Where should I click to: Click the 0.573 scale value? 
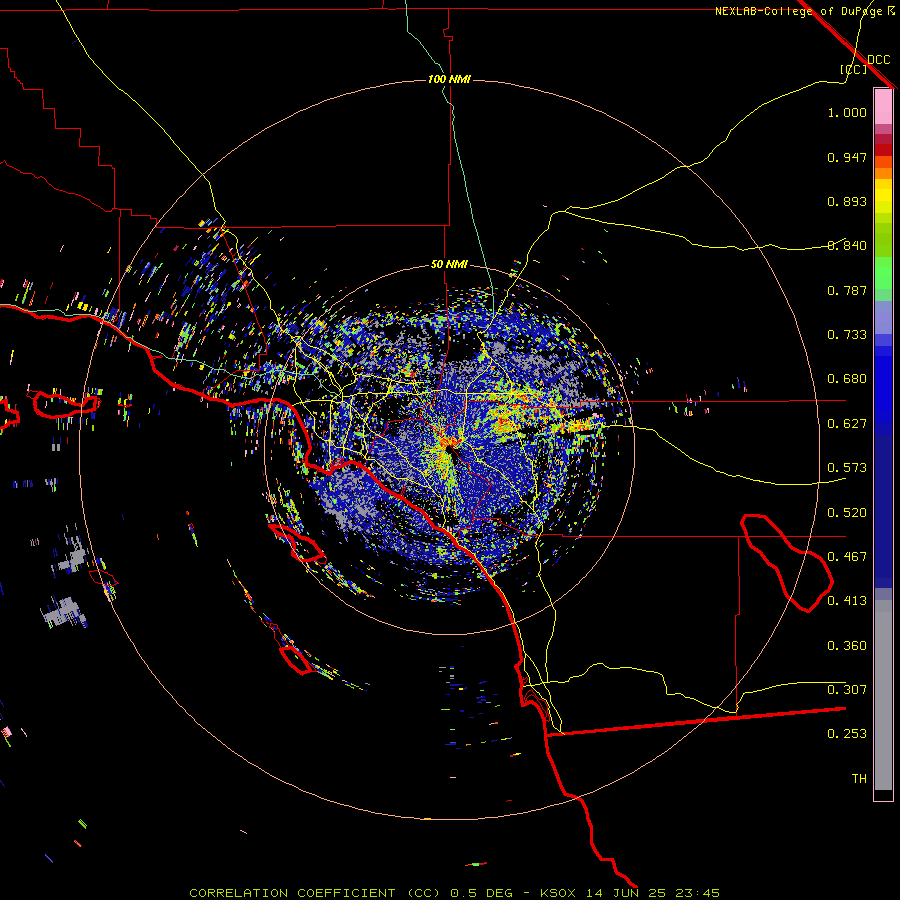pyautogui.click(x=847, y=468)
